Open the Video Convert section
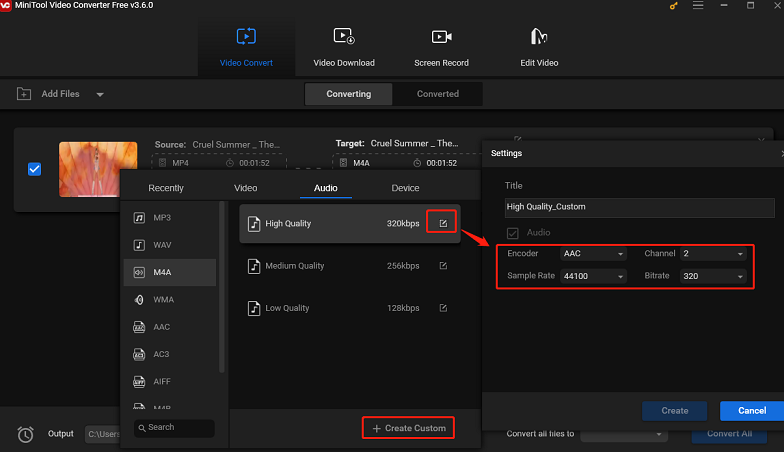 [x=246, y=48]
